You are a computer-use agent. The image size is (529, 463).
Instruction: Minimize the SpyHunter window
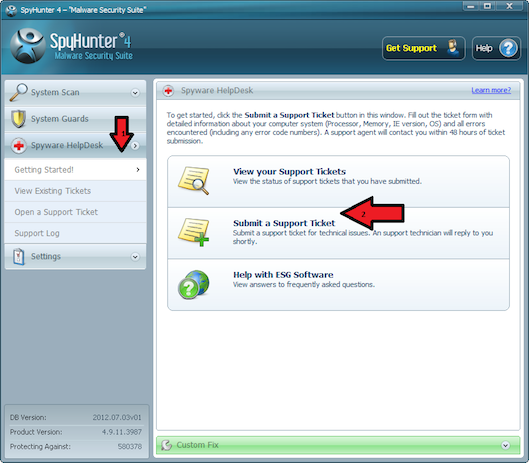point(471,6)
